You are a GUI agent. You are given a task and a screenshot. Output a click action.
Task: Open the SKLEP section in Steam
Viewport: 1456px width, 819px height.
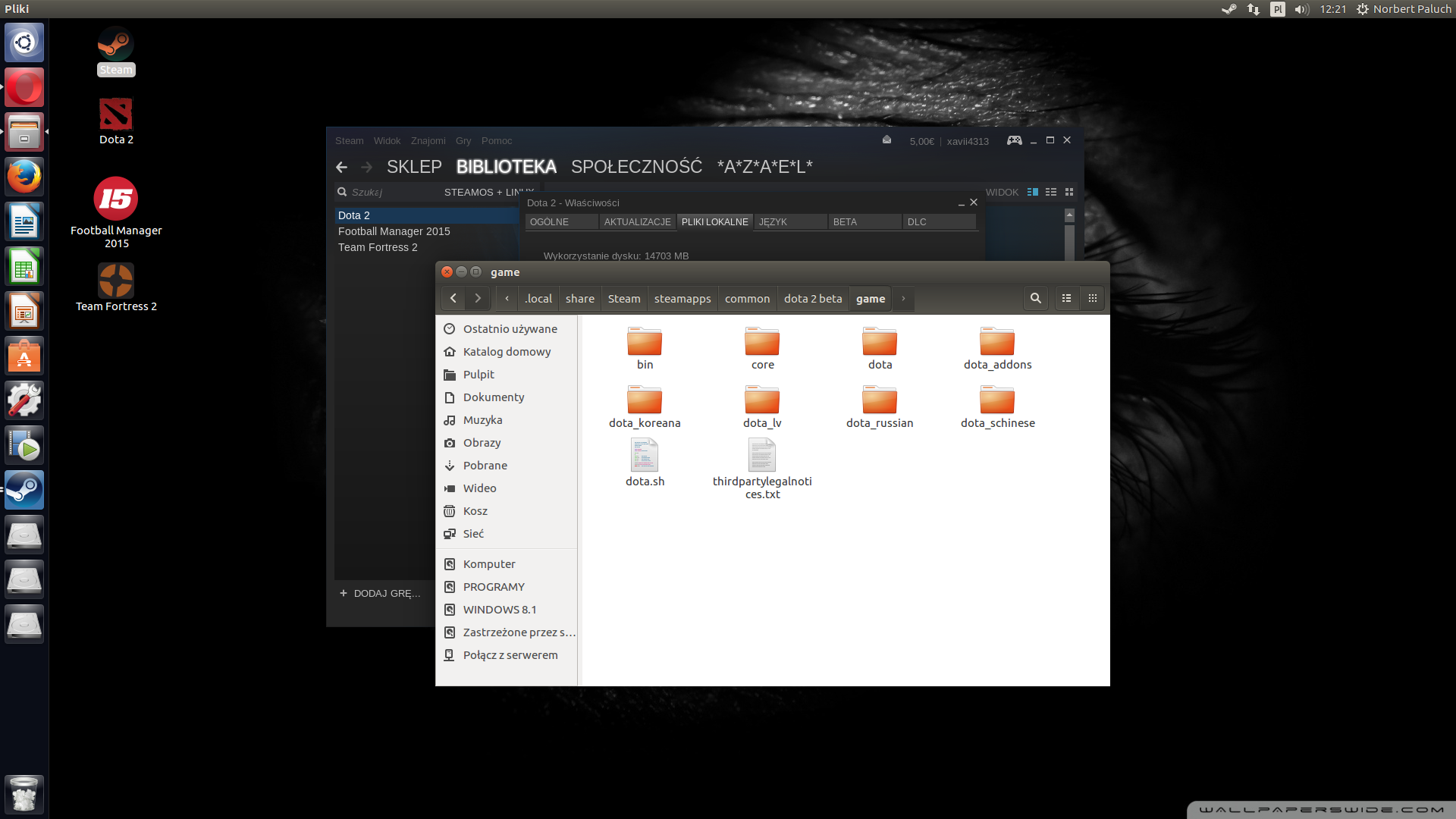[414, 167]
